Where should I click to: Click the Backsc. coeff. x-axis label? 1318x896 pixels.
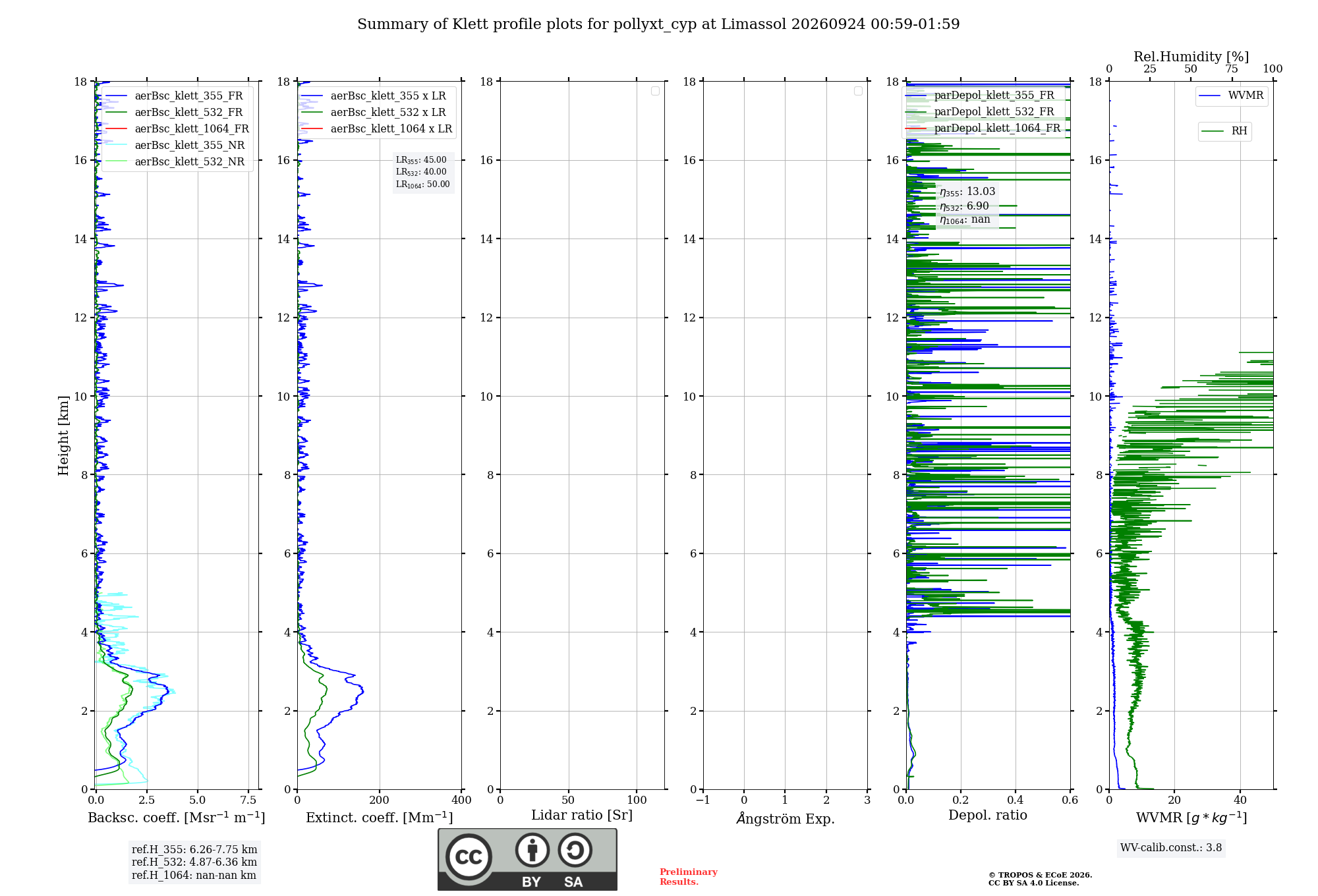click(x=177, y=818)
